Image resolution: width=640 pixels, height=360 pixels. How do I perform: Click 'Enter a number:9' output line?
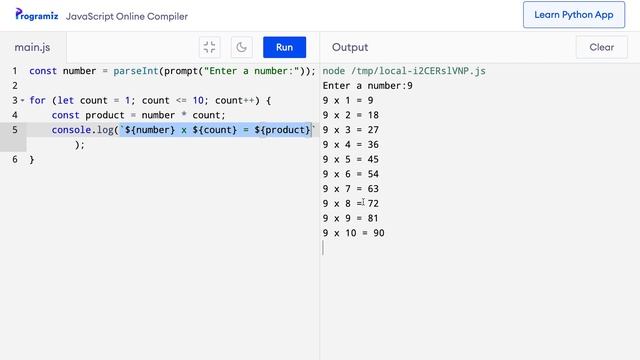click(x=367, y=86)
